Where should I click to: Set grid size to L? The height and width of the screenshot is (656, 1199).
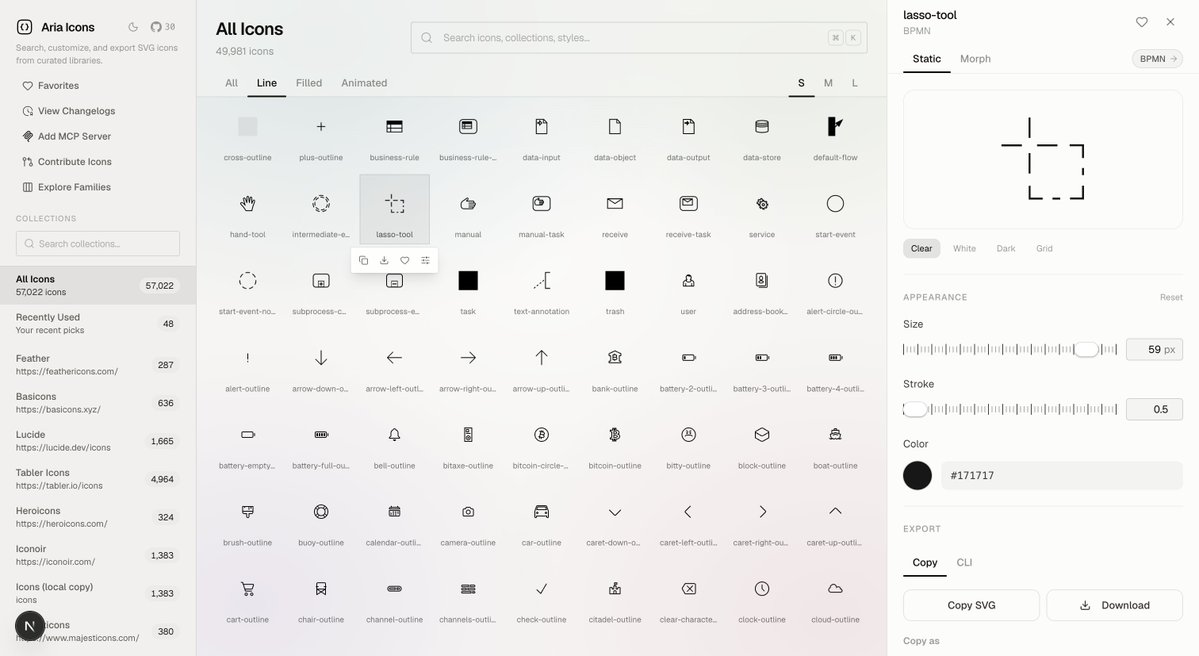pos(855,83)
